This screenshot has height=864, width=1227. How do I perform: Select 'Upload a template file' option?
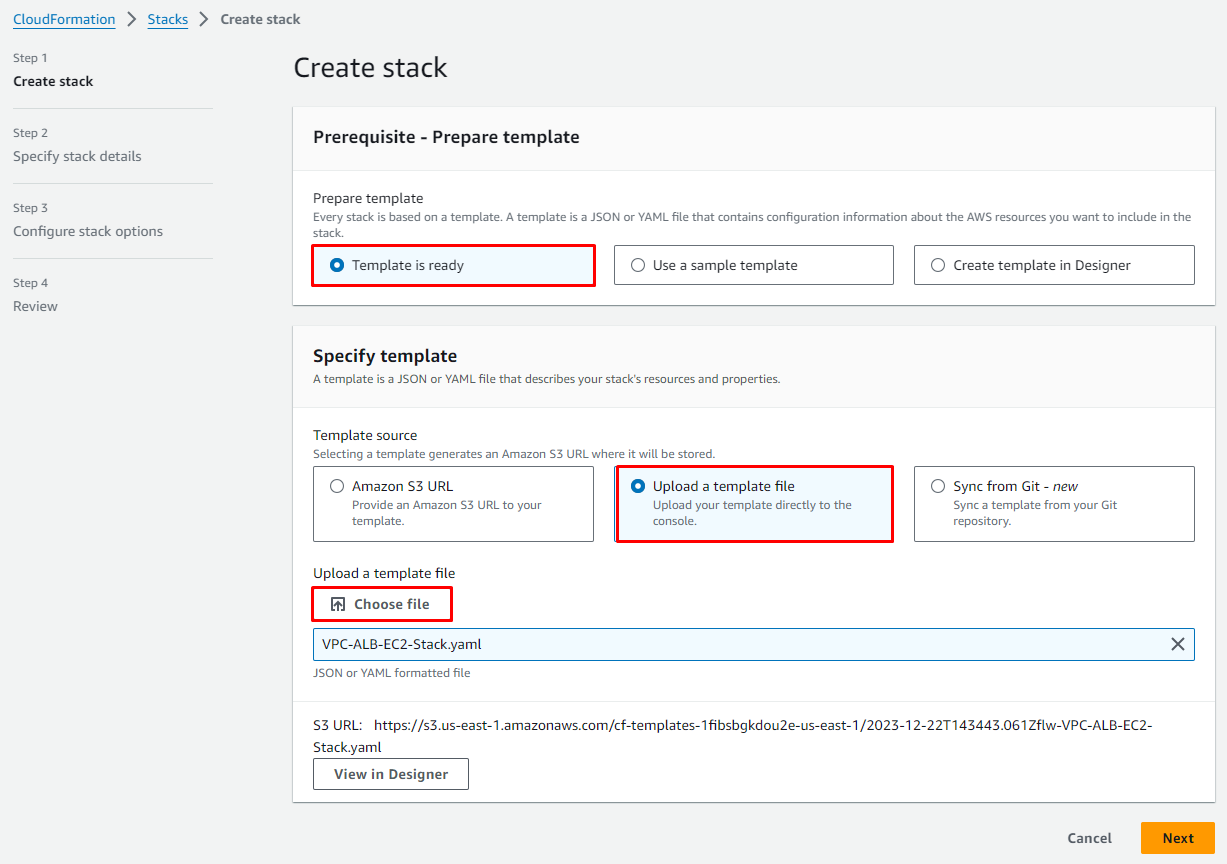tap(638, 487)
